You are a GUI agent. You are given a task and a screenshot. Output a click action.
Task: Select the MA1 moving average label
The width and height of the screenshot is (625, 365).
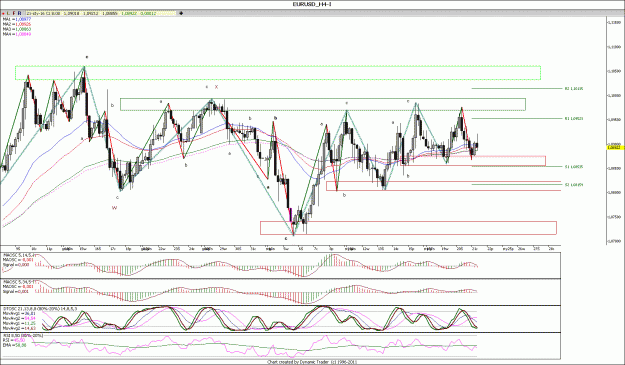(x=17, y=19)
